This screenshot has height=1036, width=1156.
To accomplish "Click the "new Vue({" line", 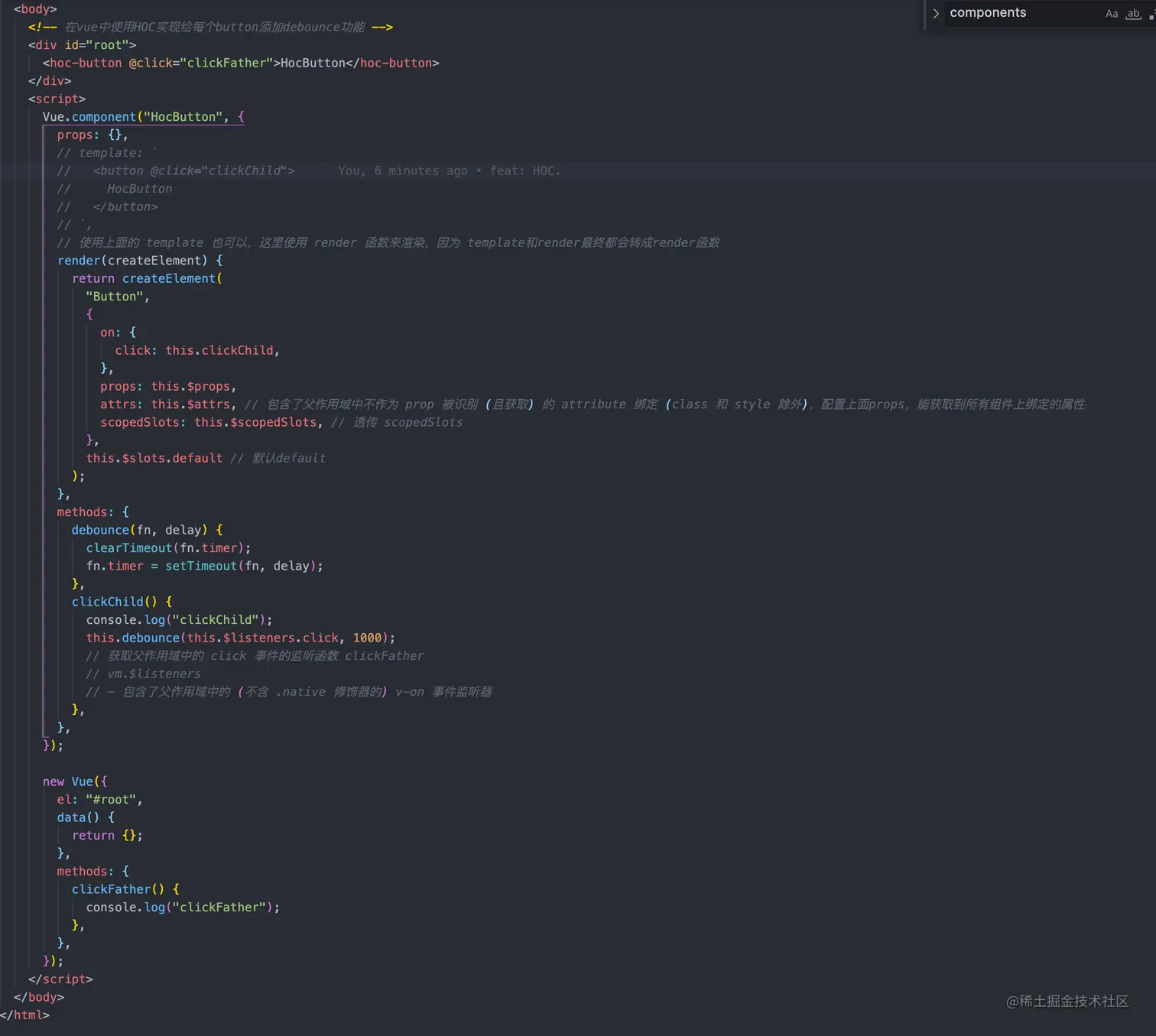I will coord(75,781).
